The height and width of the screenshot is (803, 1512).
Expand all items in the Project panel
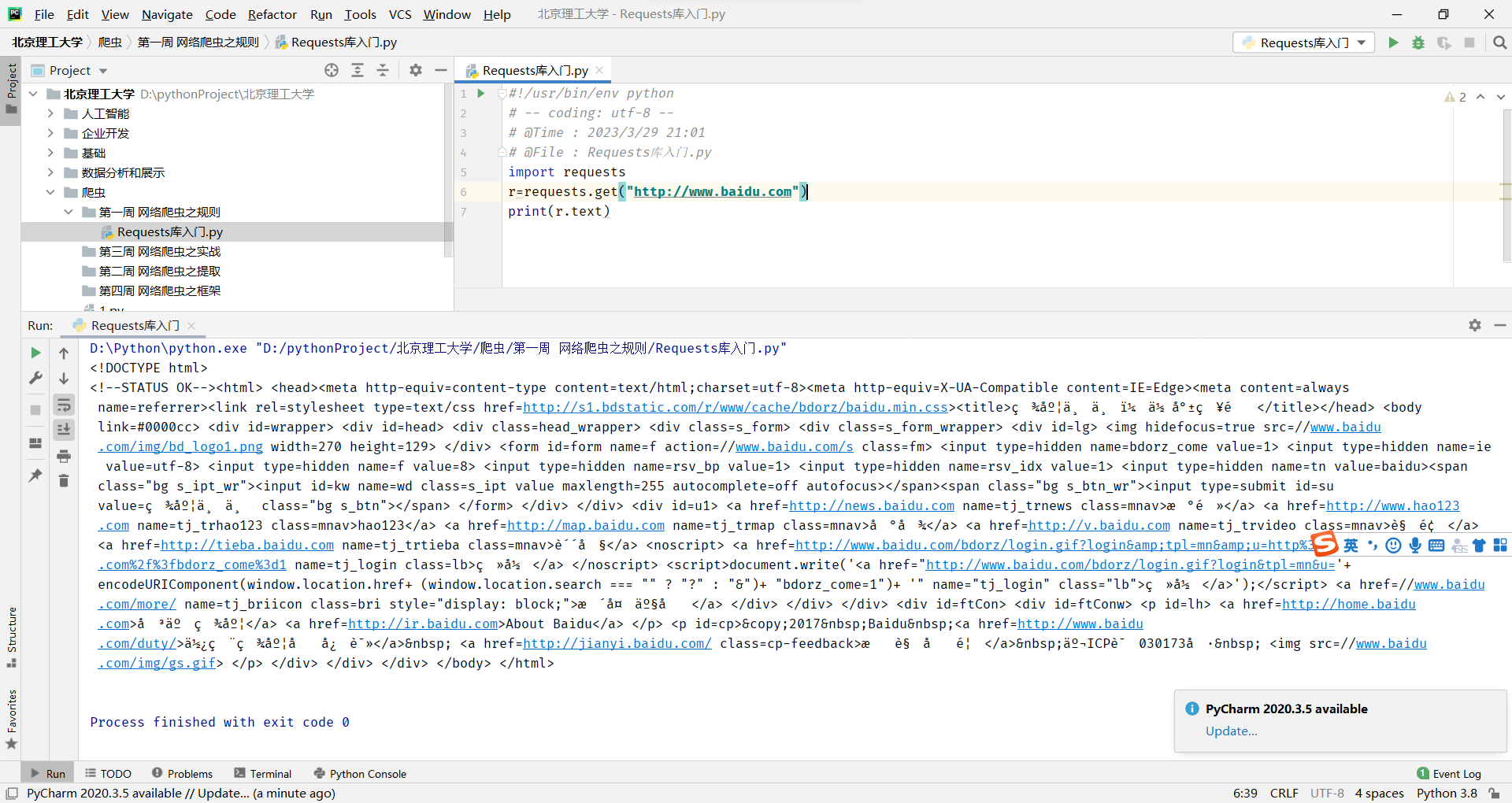pos(358,70)
